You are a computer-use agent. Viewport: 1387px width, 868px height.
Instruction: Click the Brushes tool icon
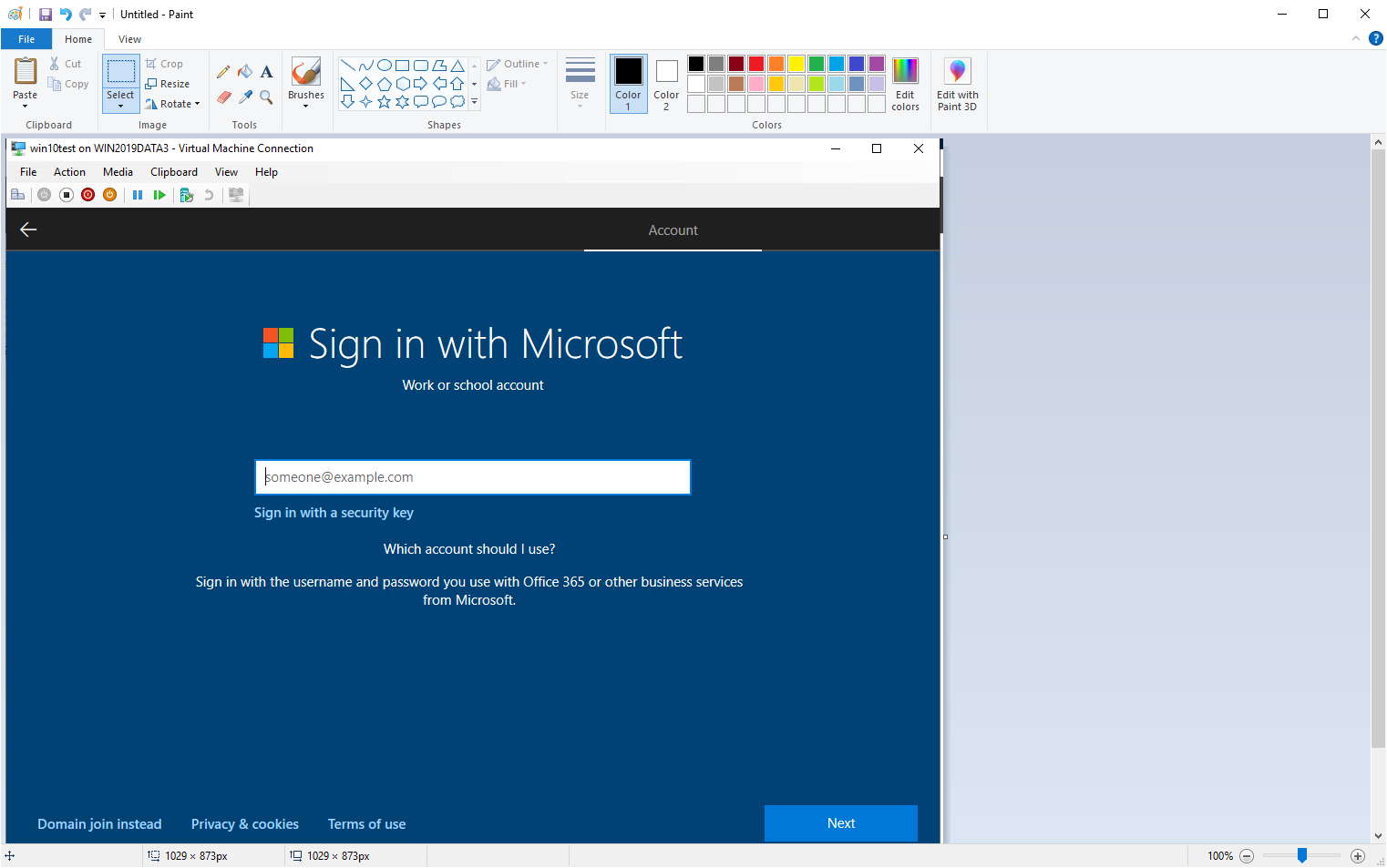(x=306, y=72)
